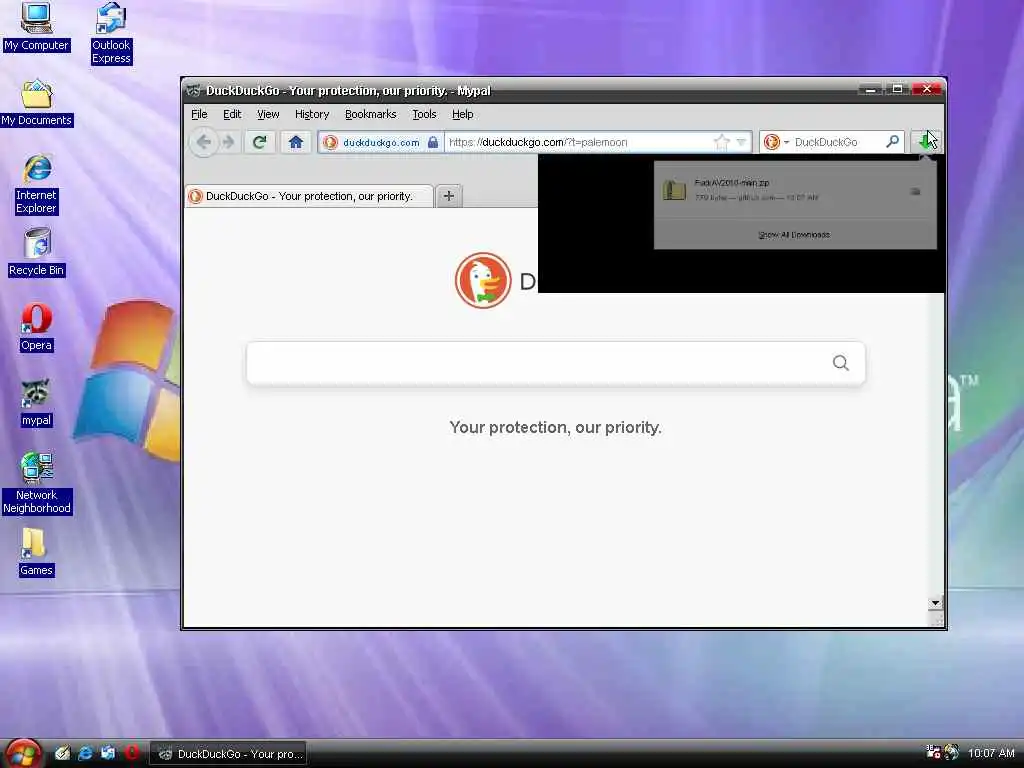The height and width of the screenshot is (768, 1024).
Task: Open the Edit menu
Action: 232,114
